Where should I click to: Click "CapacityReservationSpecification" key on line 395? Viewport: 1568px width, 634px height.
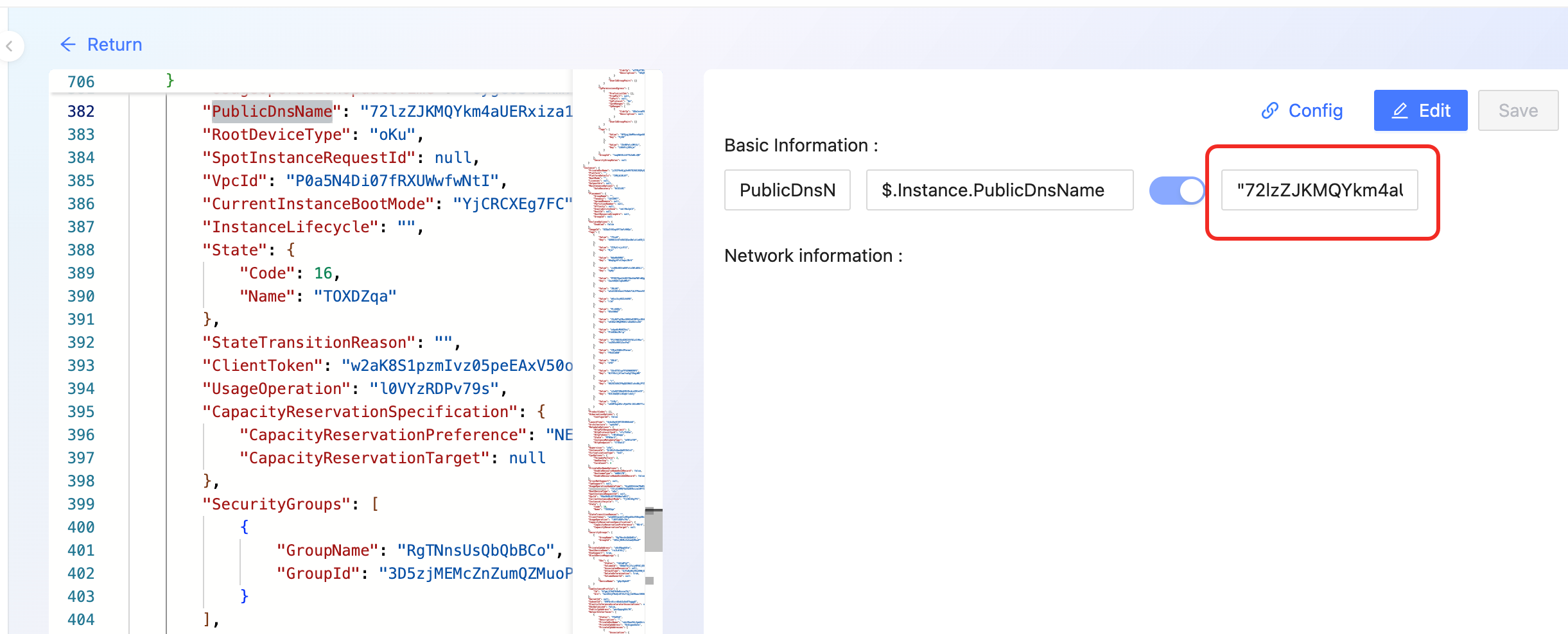click(x=360, y=411)
